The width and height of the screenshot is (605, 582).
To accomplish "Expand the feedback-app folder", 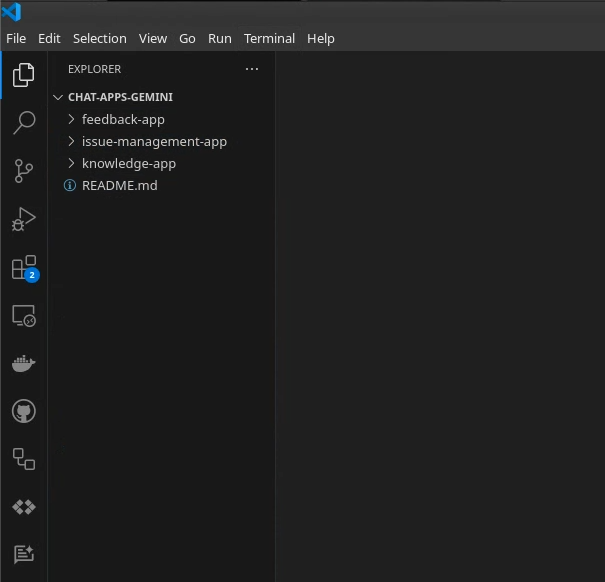I will 123,119.
